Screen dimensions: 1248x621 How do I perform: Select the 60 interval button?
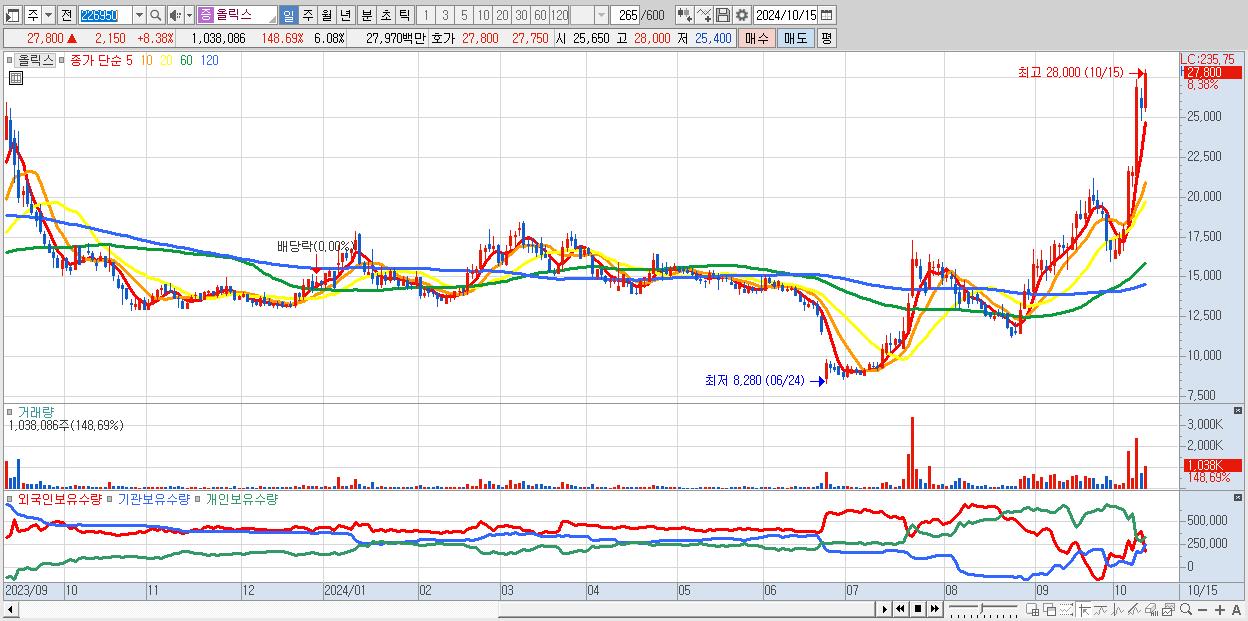(x=540, y=15)
